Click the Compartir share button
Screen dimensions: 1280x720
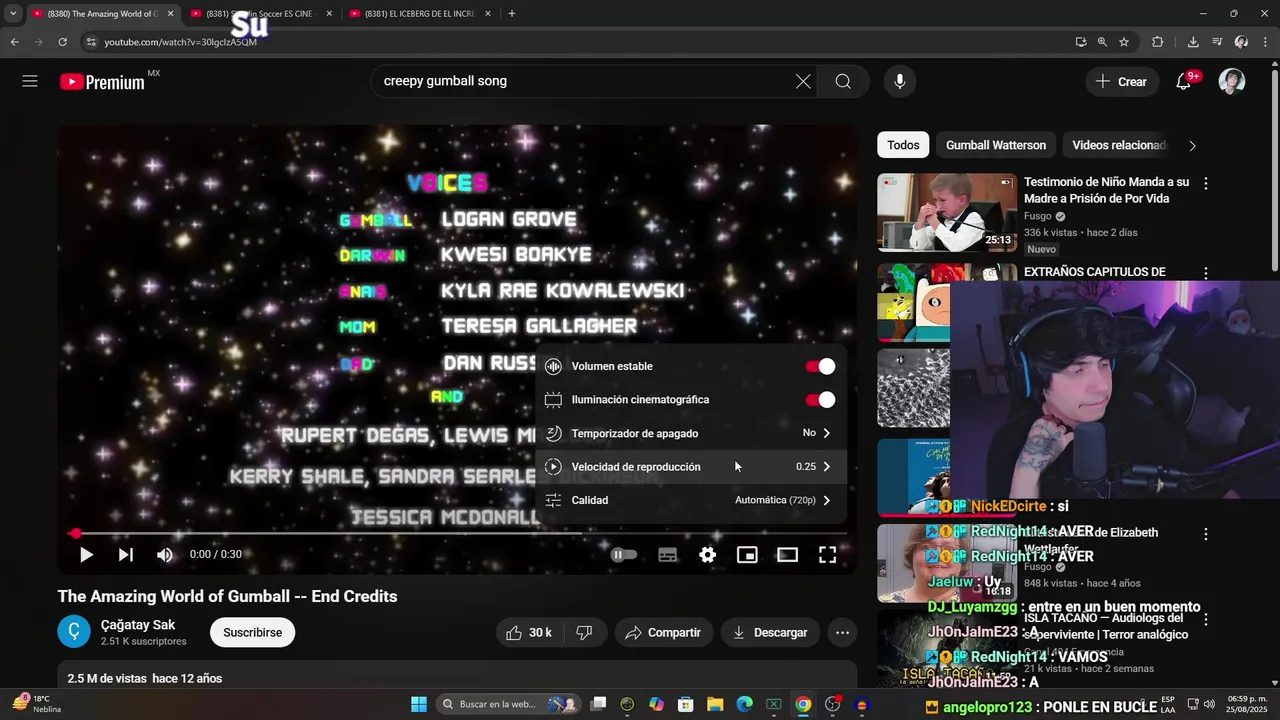pyautogui.click(x=663, y=632)
